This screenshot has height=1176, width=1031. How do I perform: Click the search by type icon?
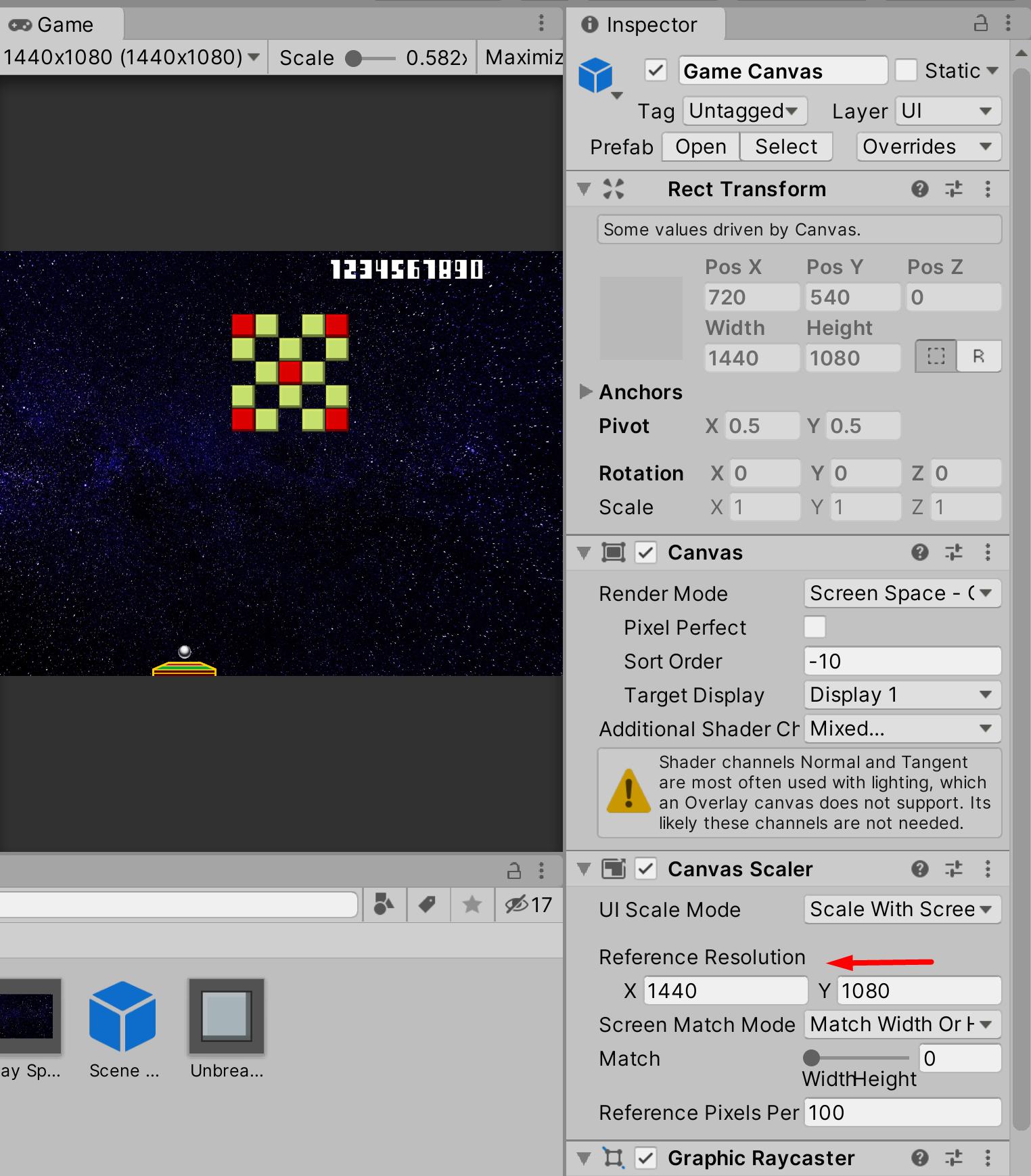[384, 905]
